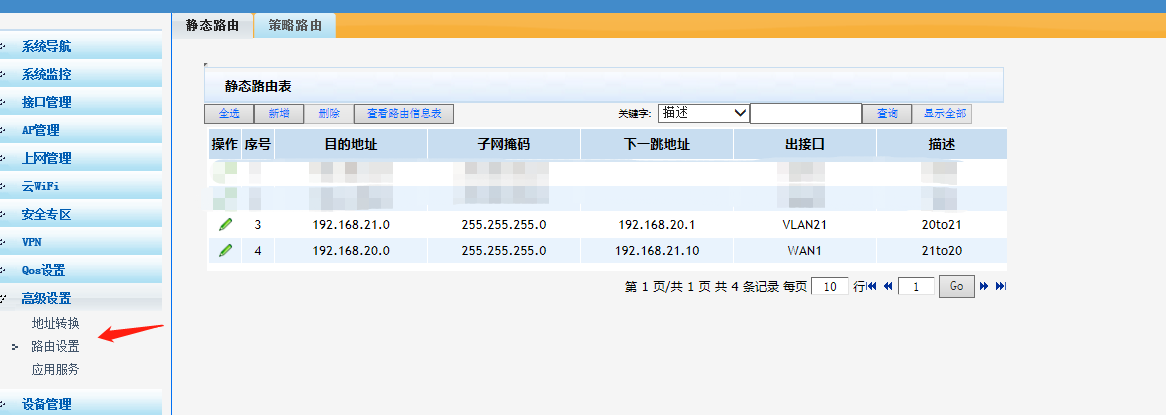Collapse 高级设置 menu
Image resolution: width=1166 pixels, height=415 pixels.
click(x=81, y=299)
